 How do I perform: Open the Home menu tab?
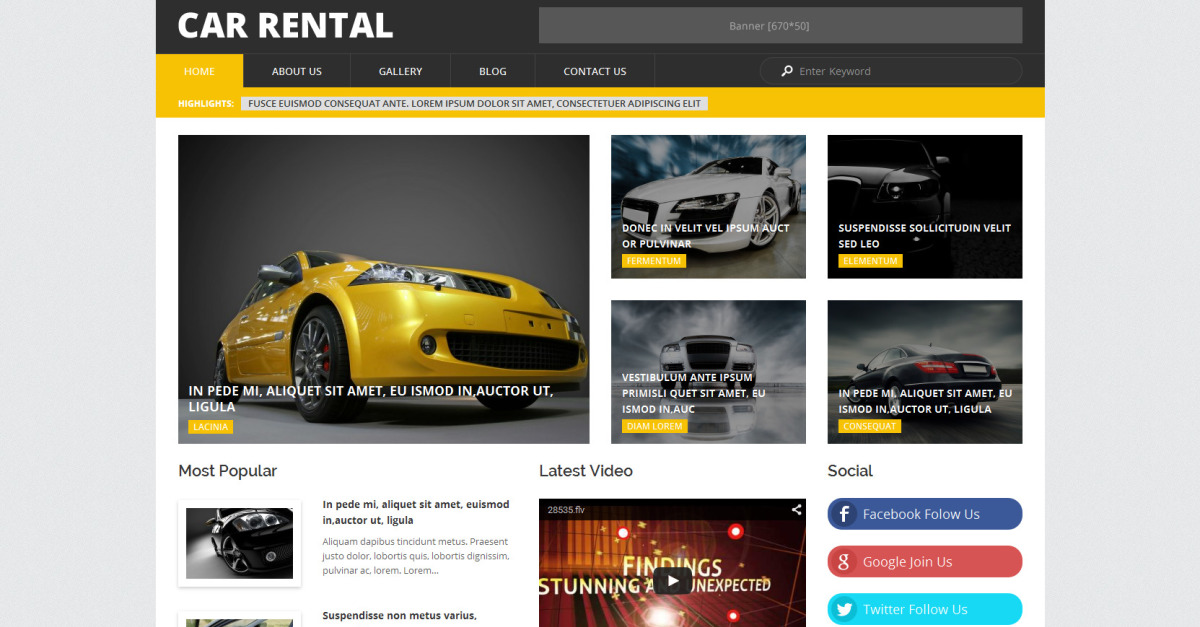(x=199, y=71)
